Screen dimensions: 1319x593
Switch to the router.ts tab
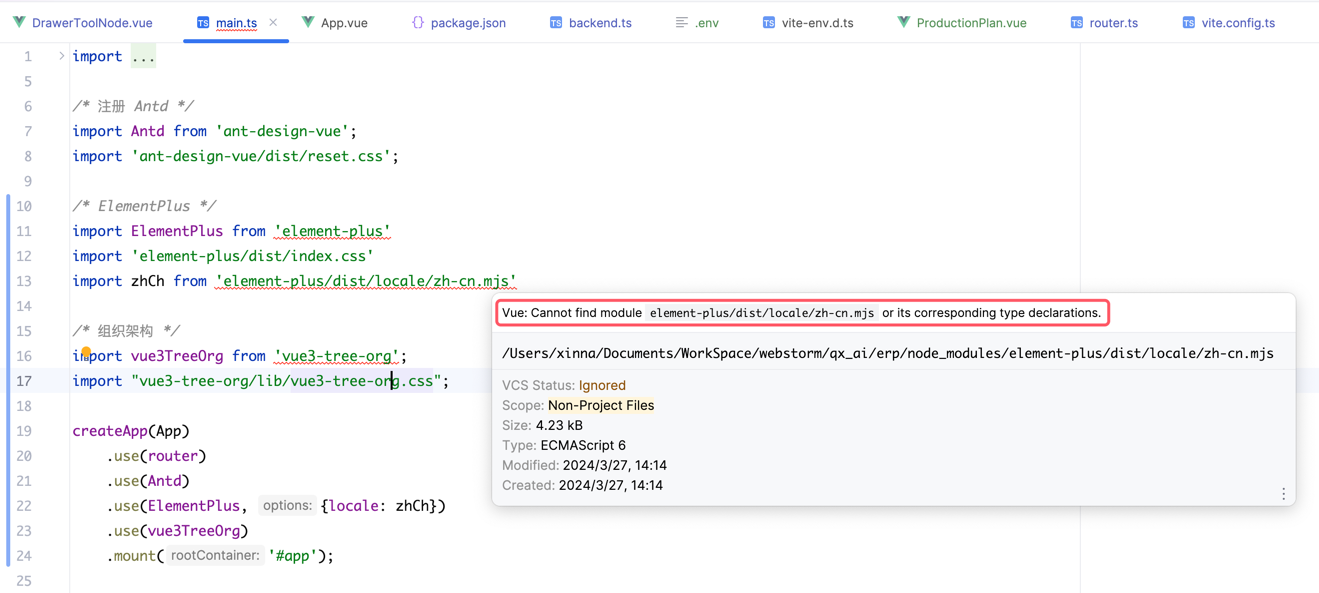(x=1104, y=22)
